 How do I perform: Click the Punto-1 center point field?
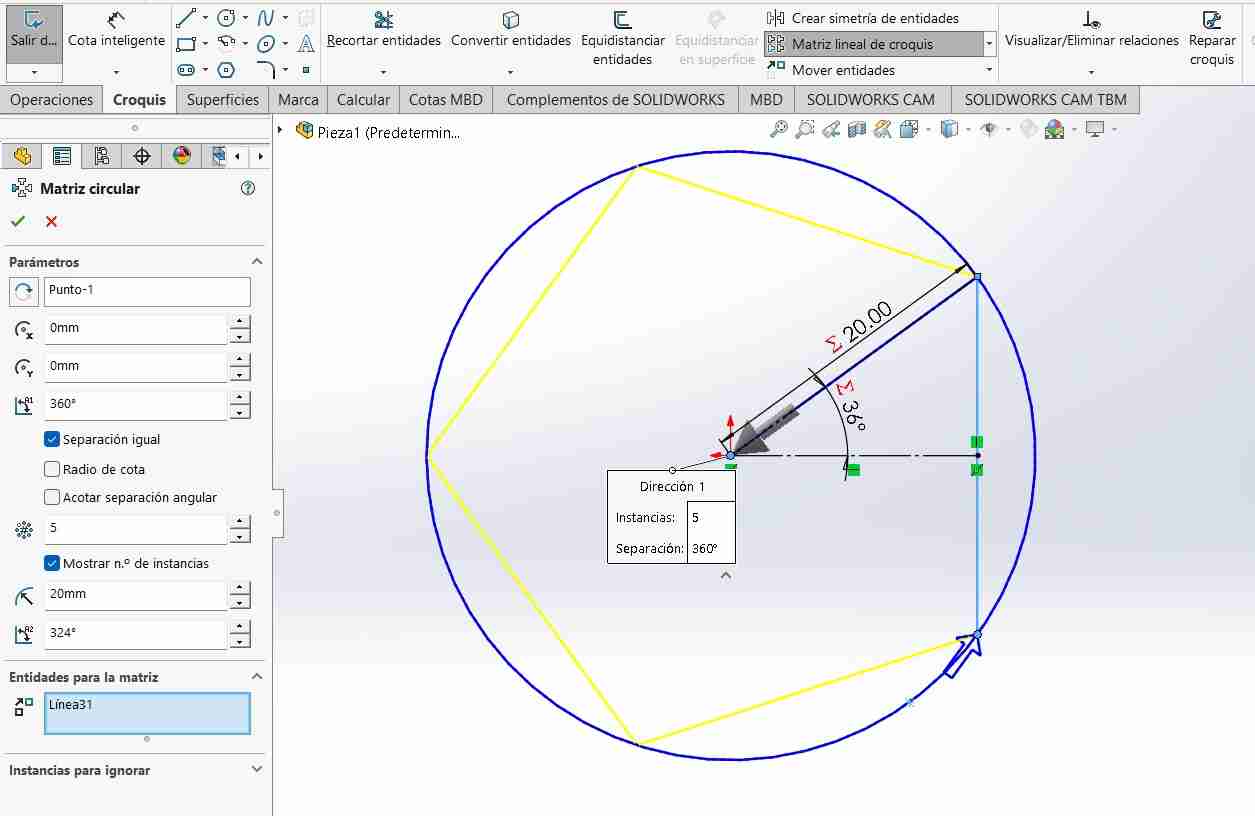[x=147, y=292]
